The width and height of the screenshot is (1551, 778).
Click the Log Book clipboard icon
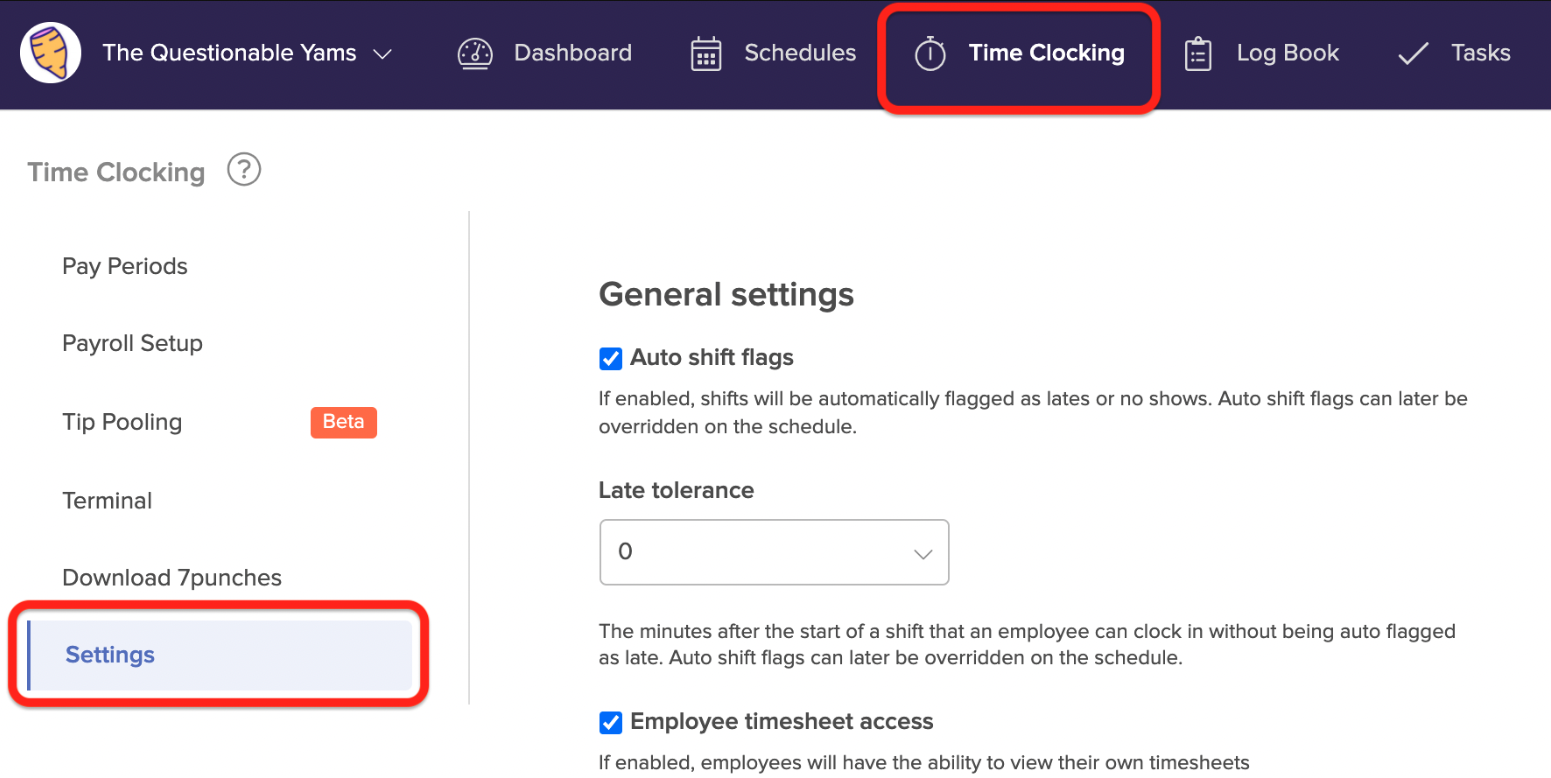(x=1198, y=53)
